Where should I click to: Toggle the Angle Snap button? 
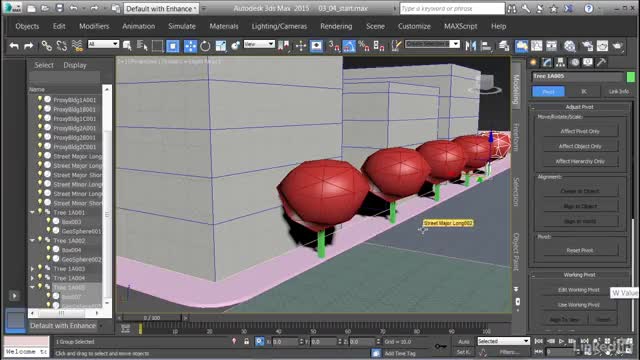pos(349,46)
